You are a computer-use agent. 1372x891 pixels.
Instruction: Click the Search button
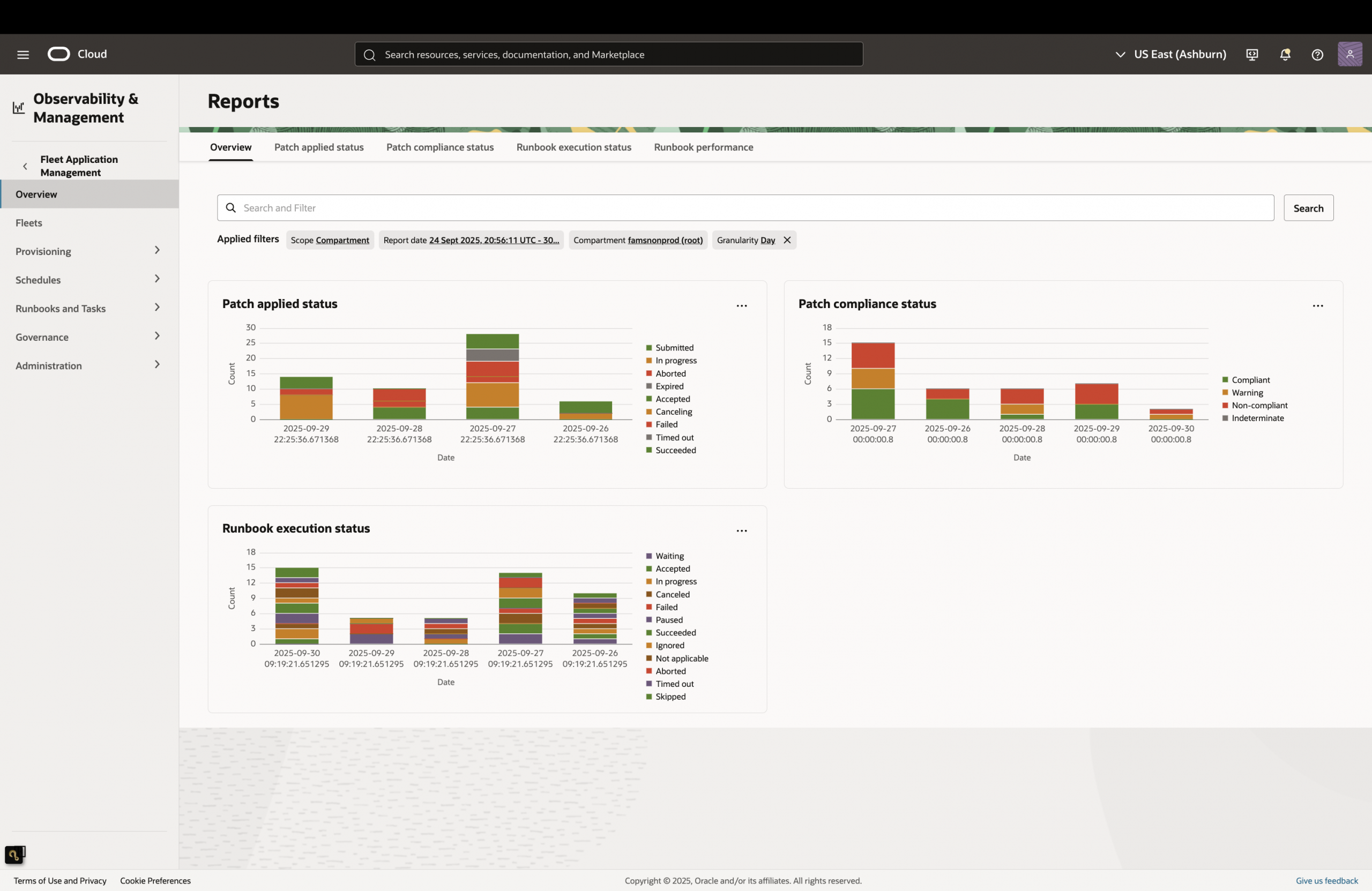1309,207
